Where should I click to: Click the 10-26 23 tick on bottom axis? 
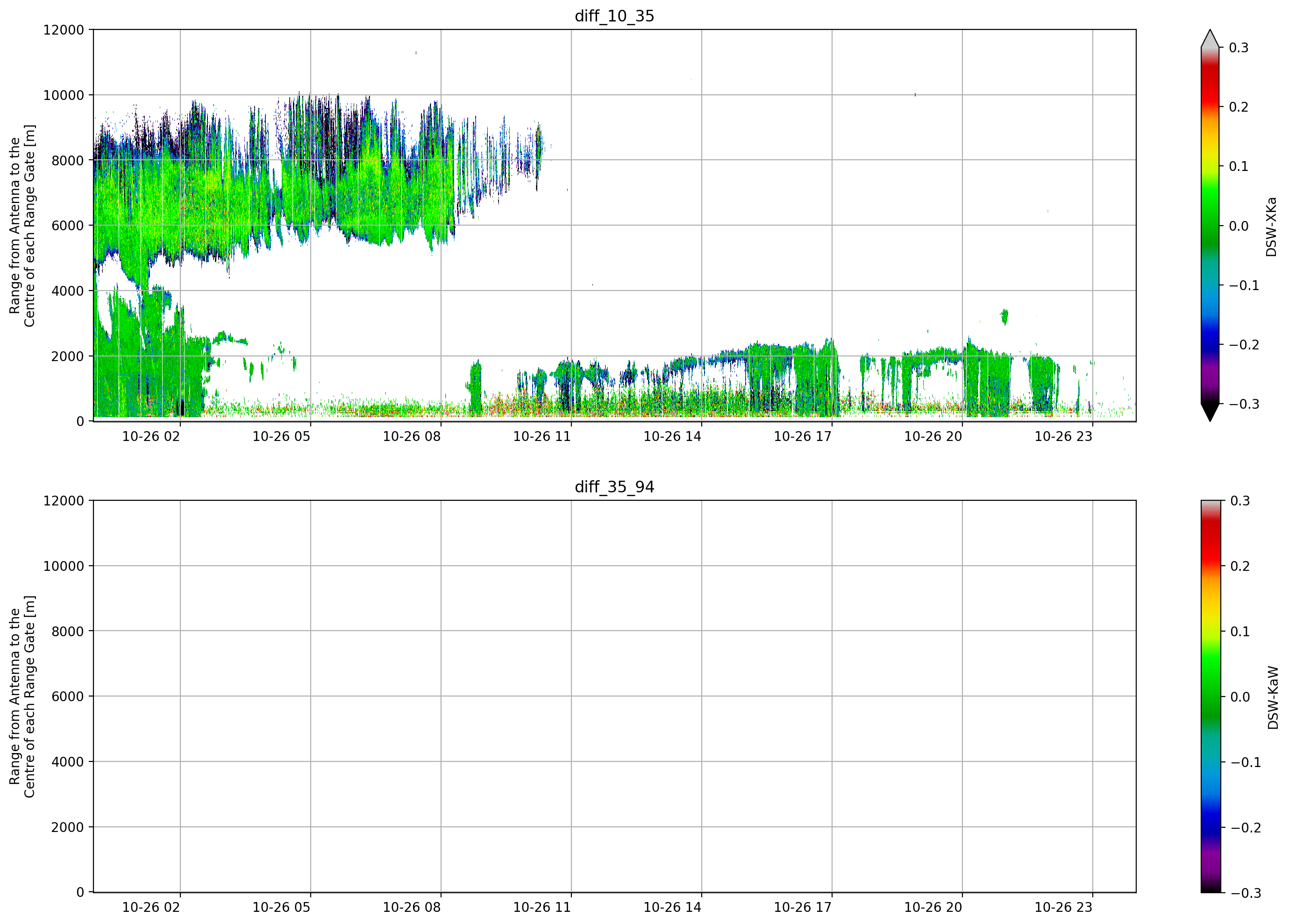[x=1063, y=908]
